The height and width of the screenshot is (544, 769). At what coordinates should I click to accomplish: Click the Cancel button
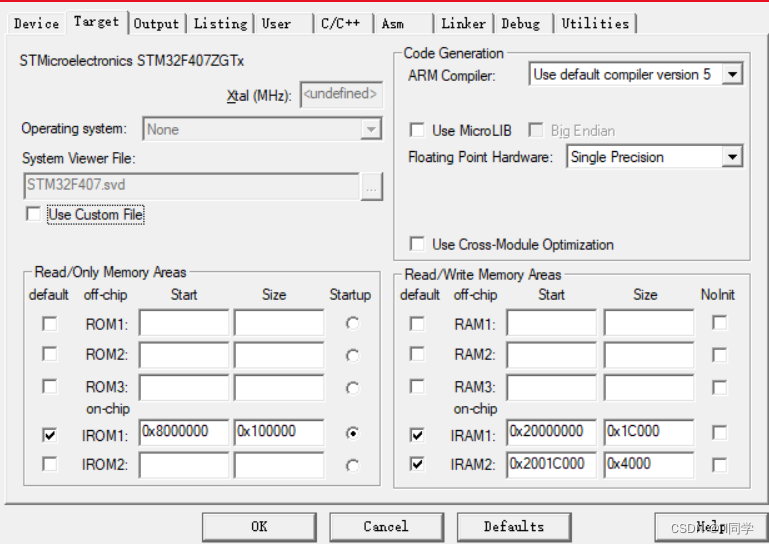click(386, 527)
